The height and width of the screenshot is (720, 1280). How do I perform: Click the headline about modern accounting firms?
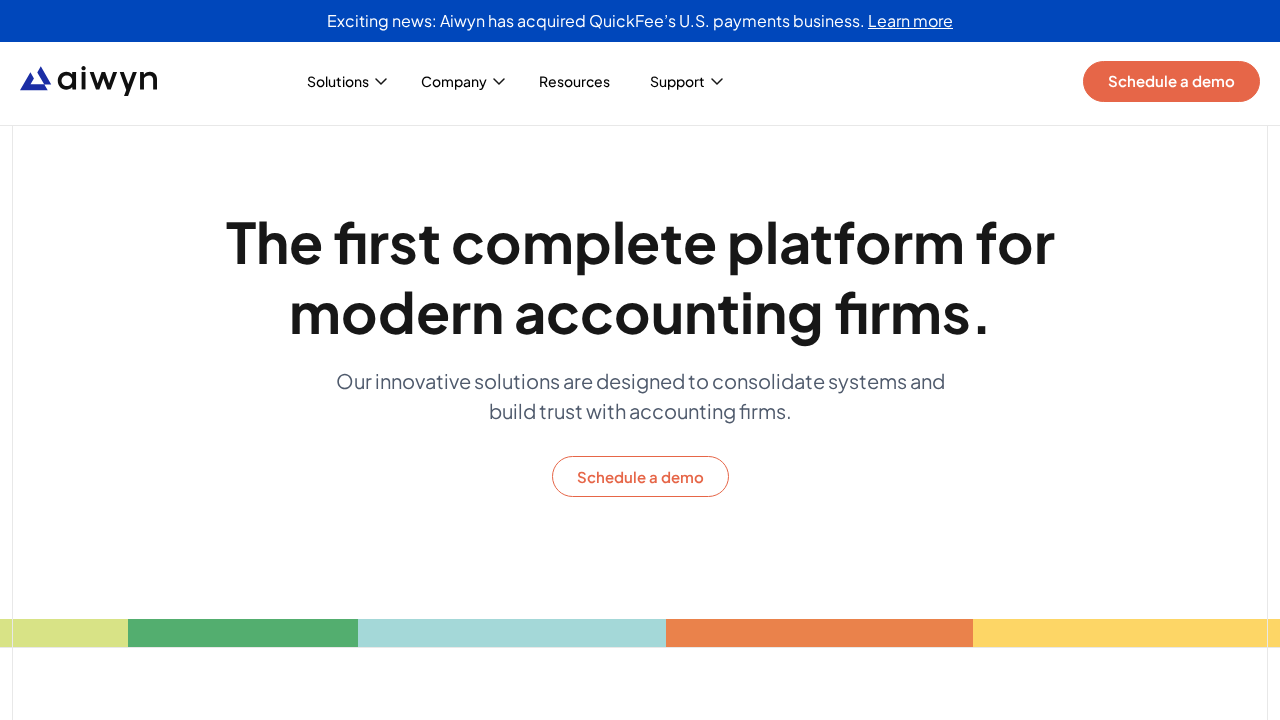640,277
